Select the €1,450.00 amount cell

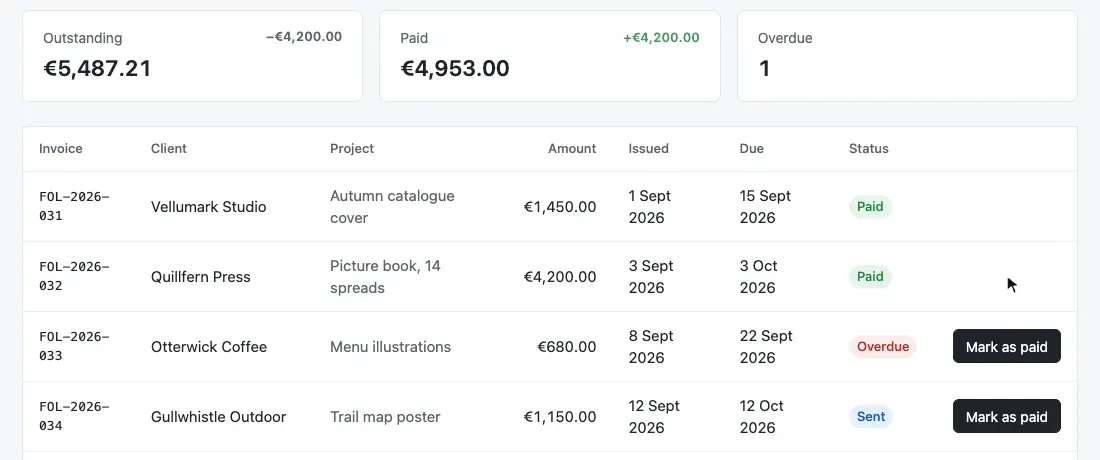(560, 207)
